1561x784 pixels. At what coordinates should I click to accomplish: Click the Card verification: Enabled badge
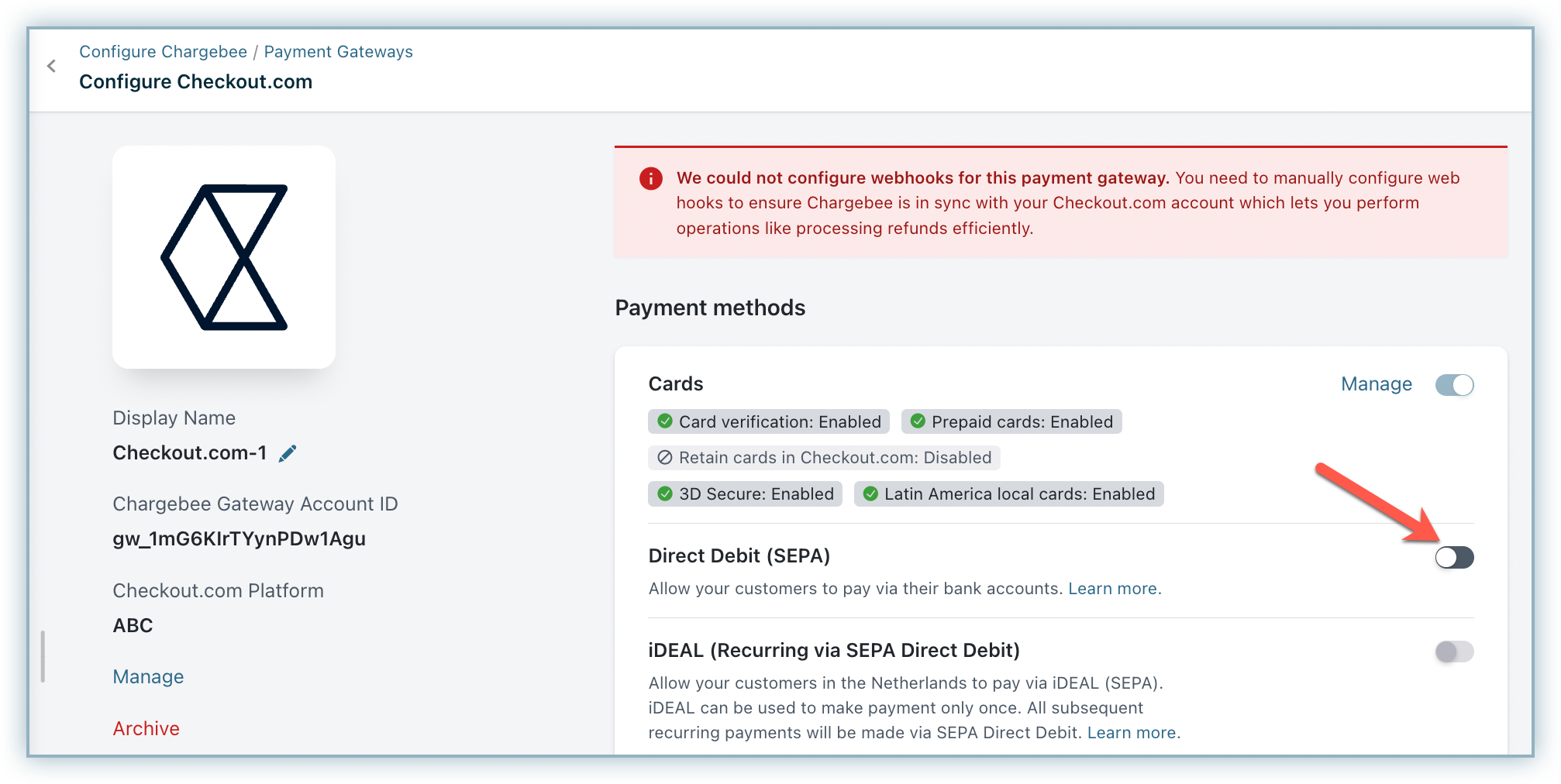tap(769, 422)
